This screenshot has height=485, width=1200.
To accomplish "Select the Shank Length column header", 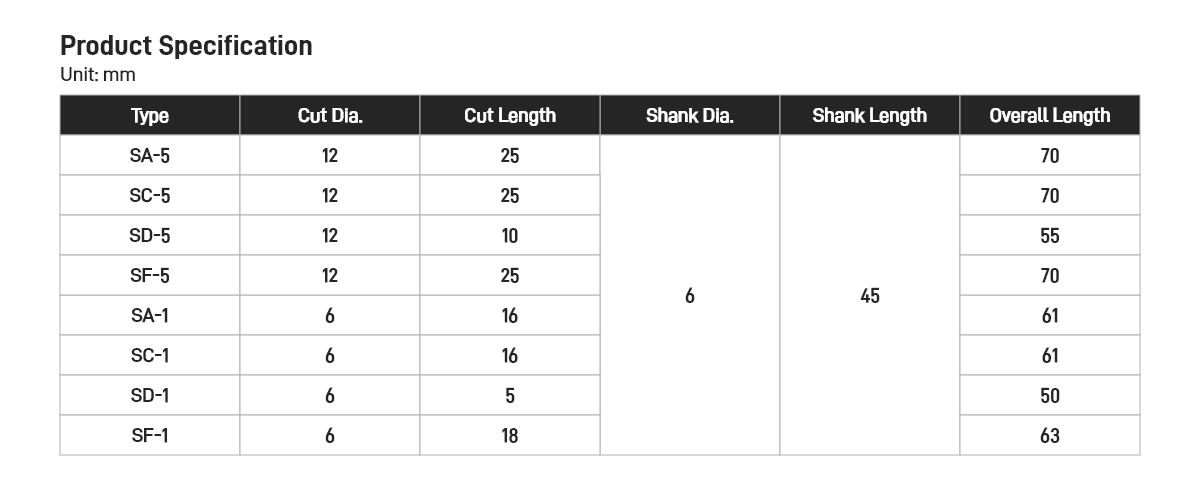I will coord(870,116).
